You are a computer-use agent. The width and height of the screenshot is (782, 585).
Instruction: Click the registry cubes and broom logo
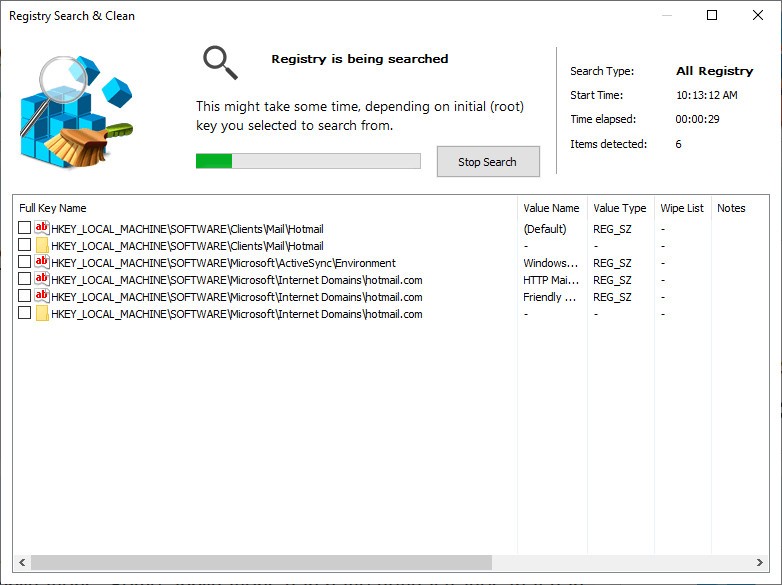[75, 110]
